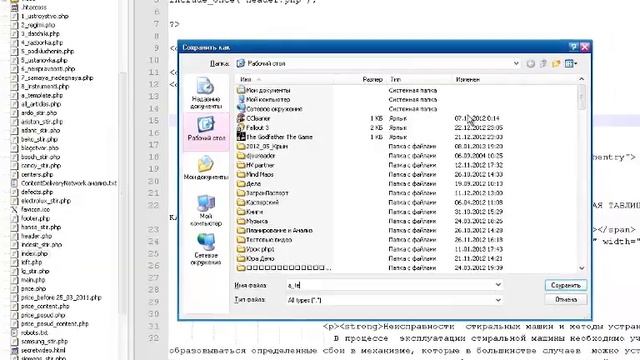
Task: Select the HV partner folder
Action: pos(256,165)
